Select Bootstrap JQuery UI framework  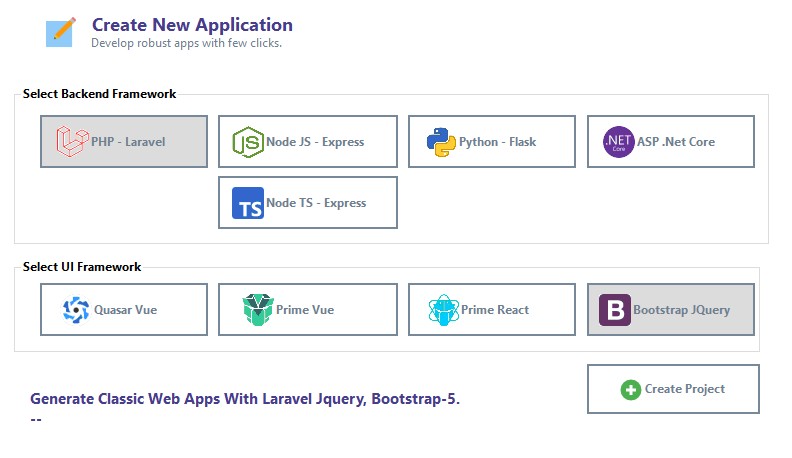[671, 310]
